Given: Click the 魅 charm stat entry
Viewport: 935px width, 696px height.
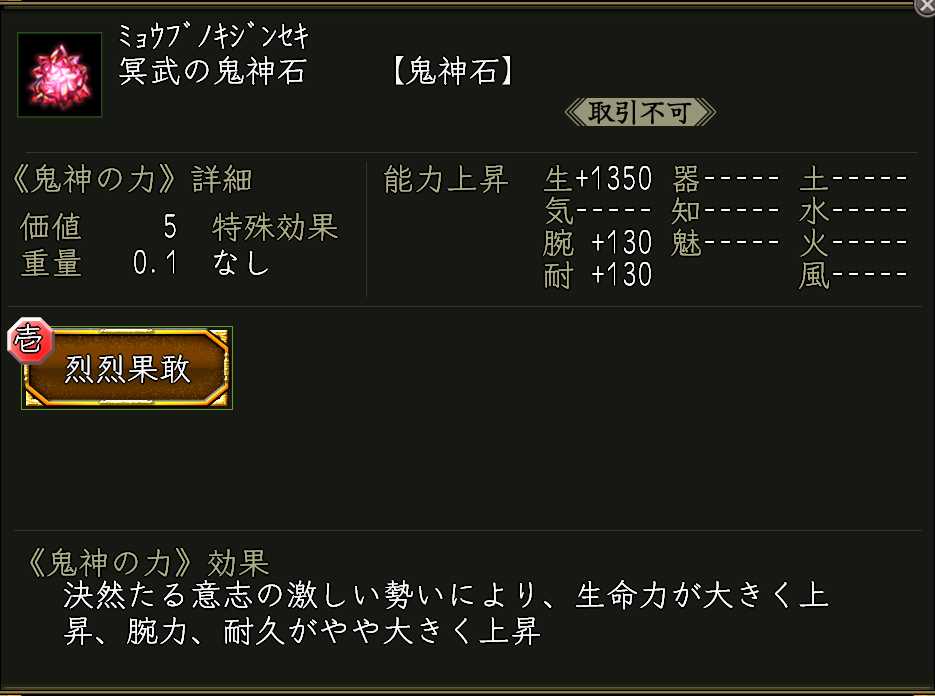Looking at the screenshot, I should click(x=726, y=243).
